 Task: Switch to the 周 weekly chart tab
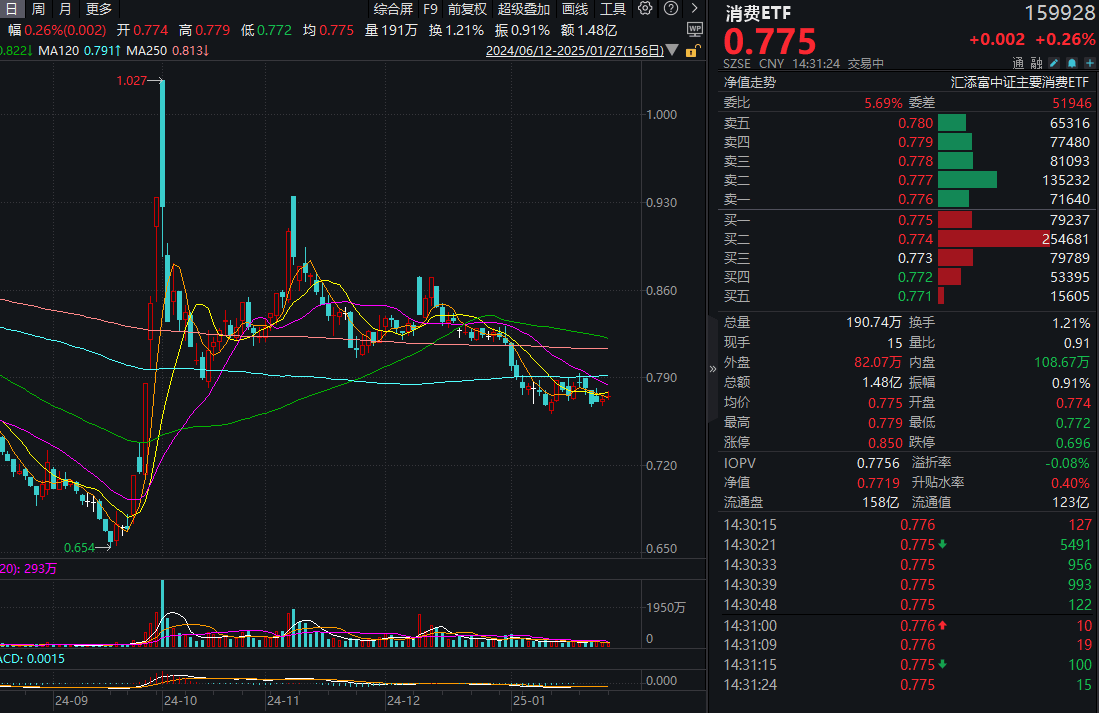coord(37,8)
